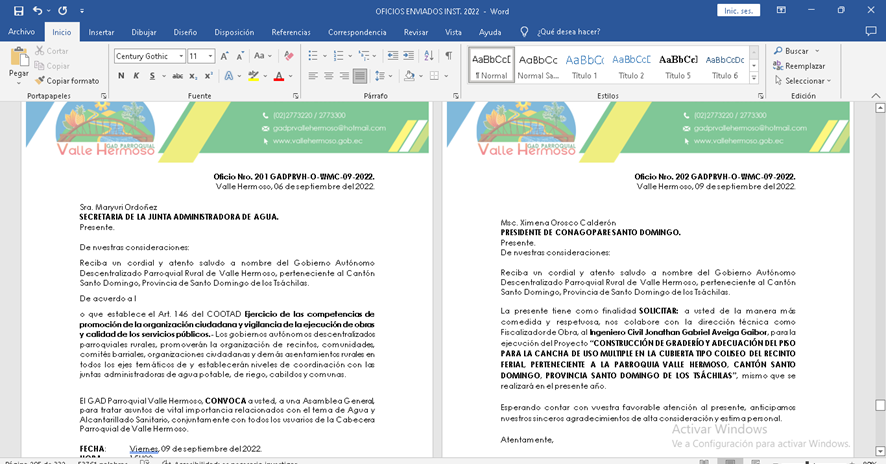Switch to the Insertar ribbon tab
Viewport: 886px width, 464px height.
coord(101,32)
